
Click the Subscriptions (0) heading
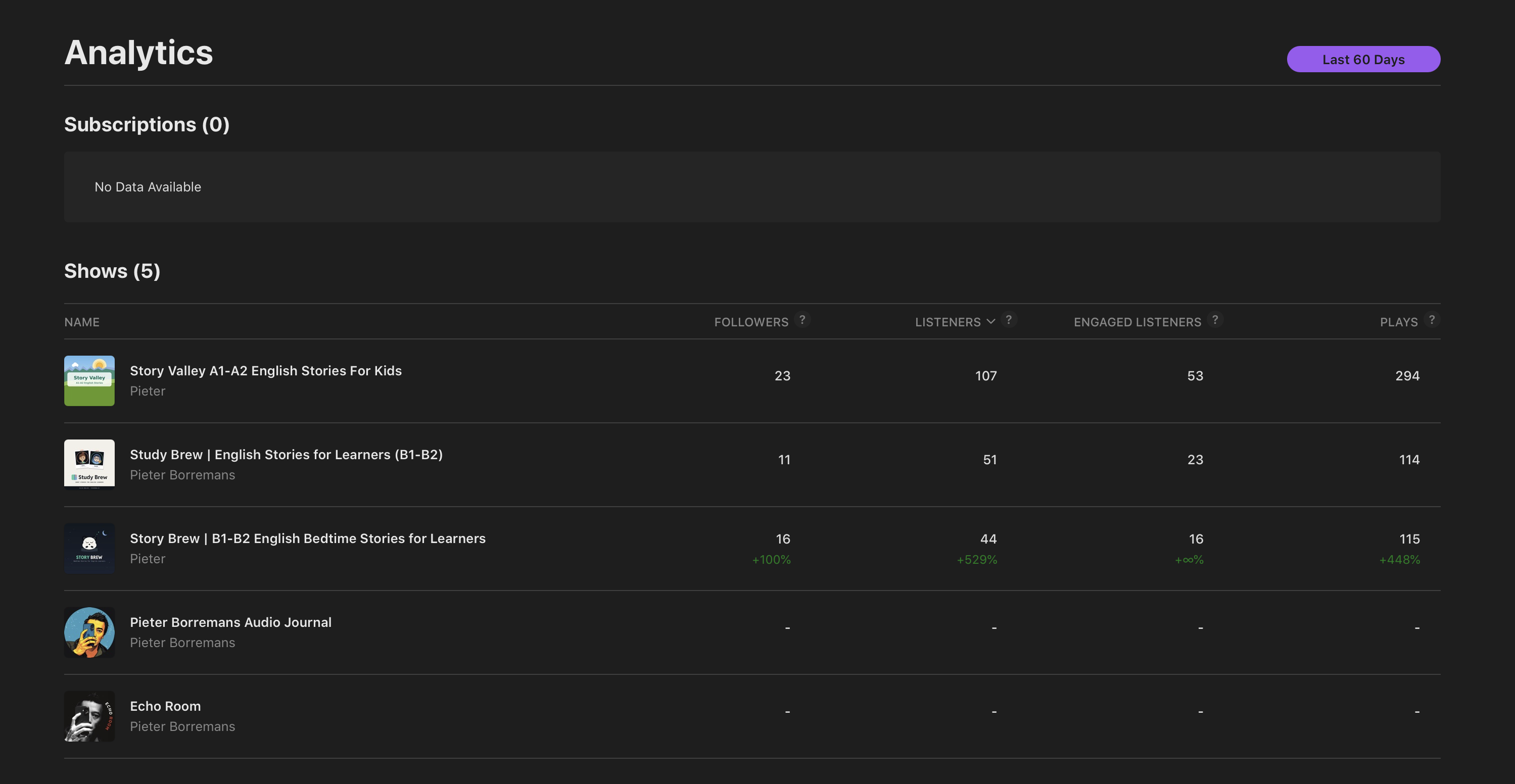click(147, 125)
